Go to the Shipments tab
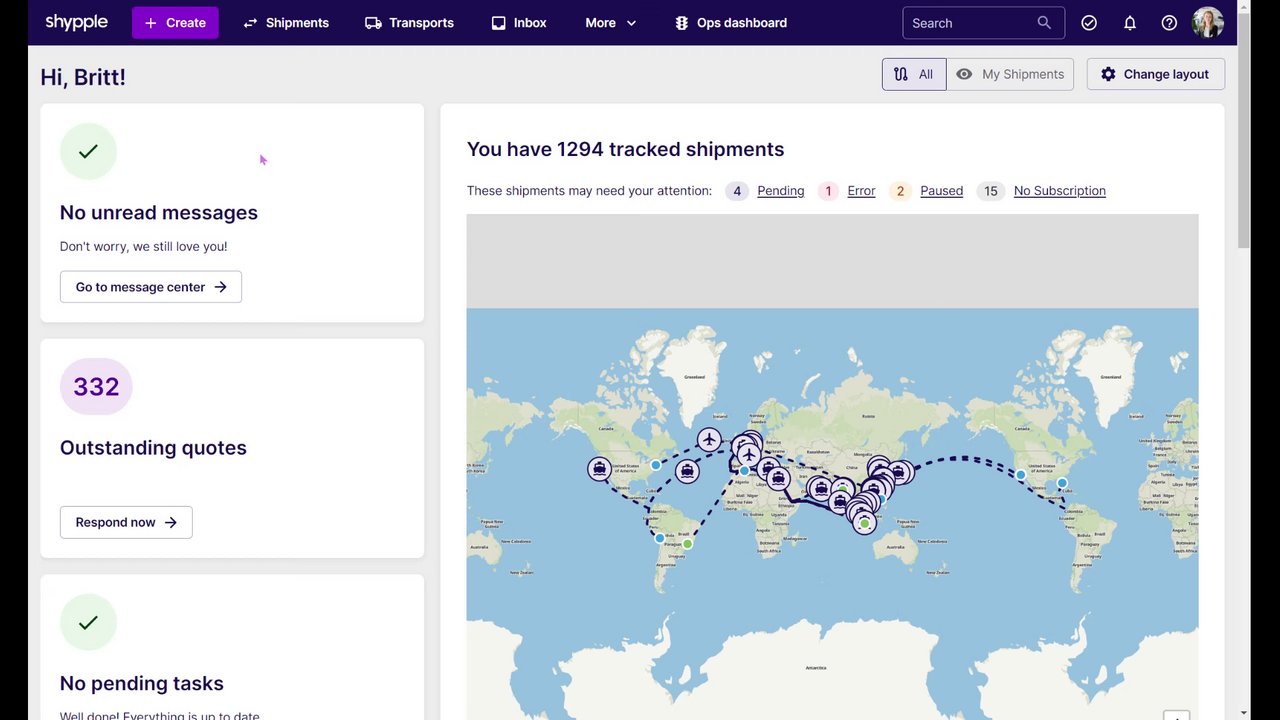1280x720 pixels. (286, 23)
